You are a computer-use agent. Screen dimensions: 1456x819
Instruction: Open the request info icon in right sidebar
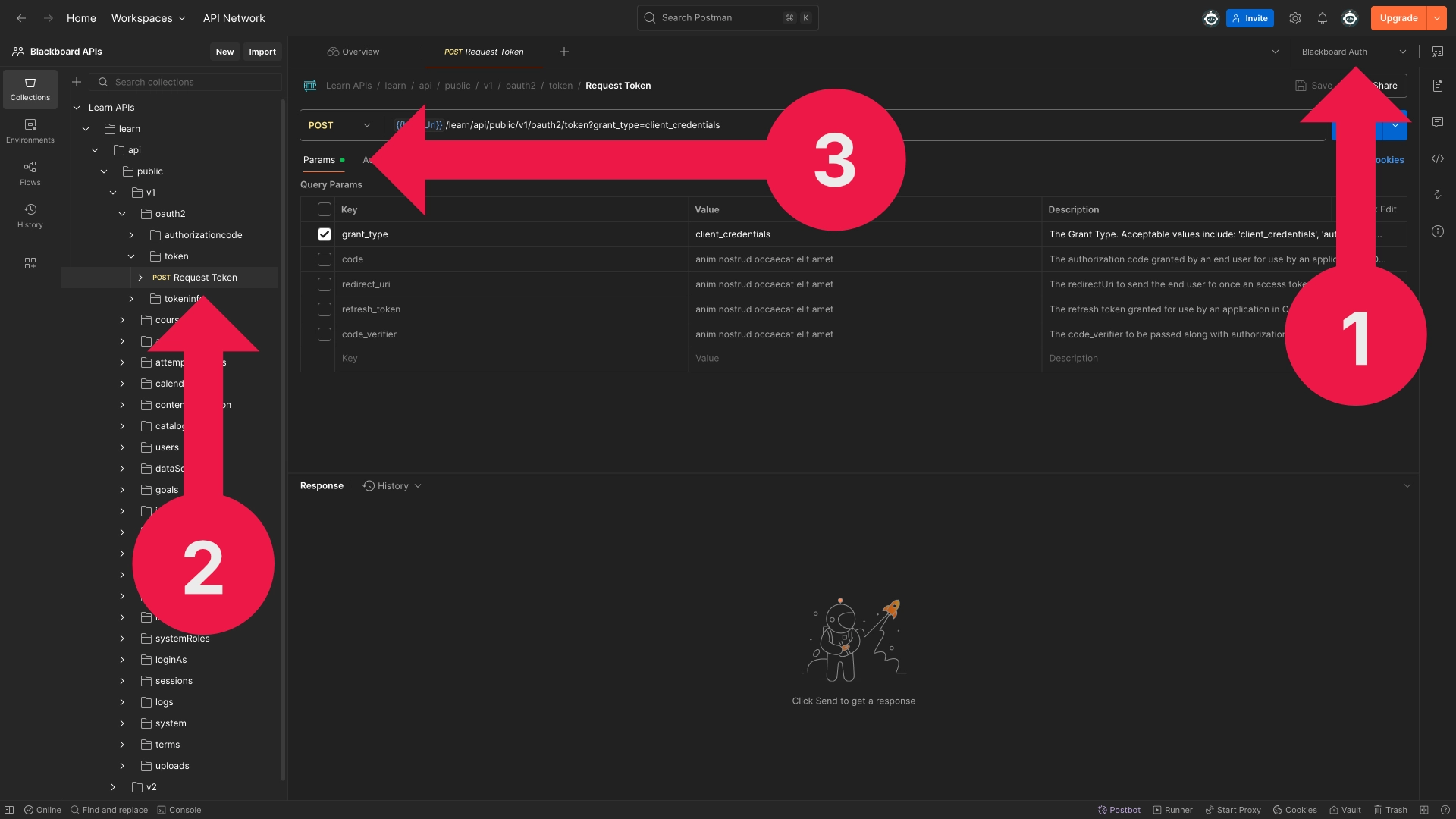tap(1437, 231)
